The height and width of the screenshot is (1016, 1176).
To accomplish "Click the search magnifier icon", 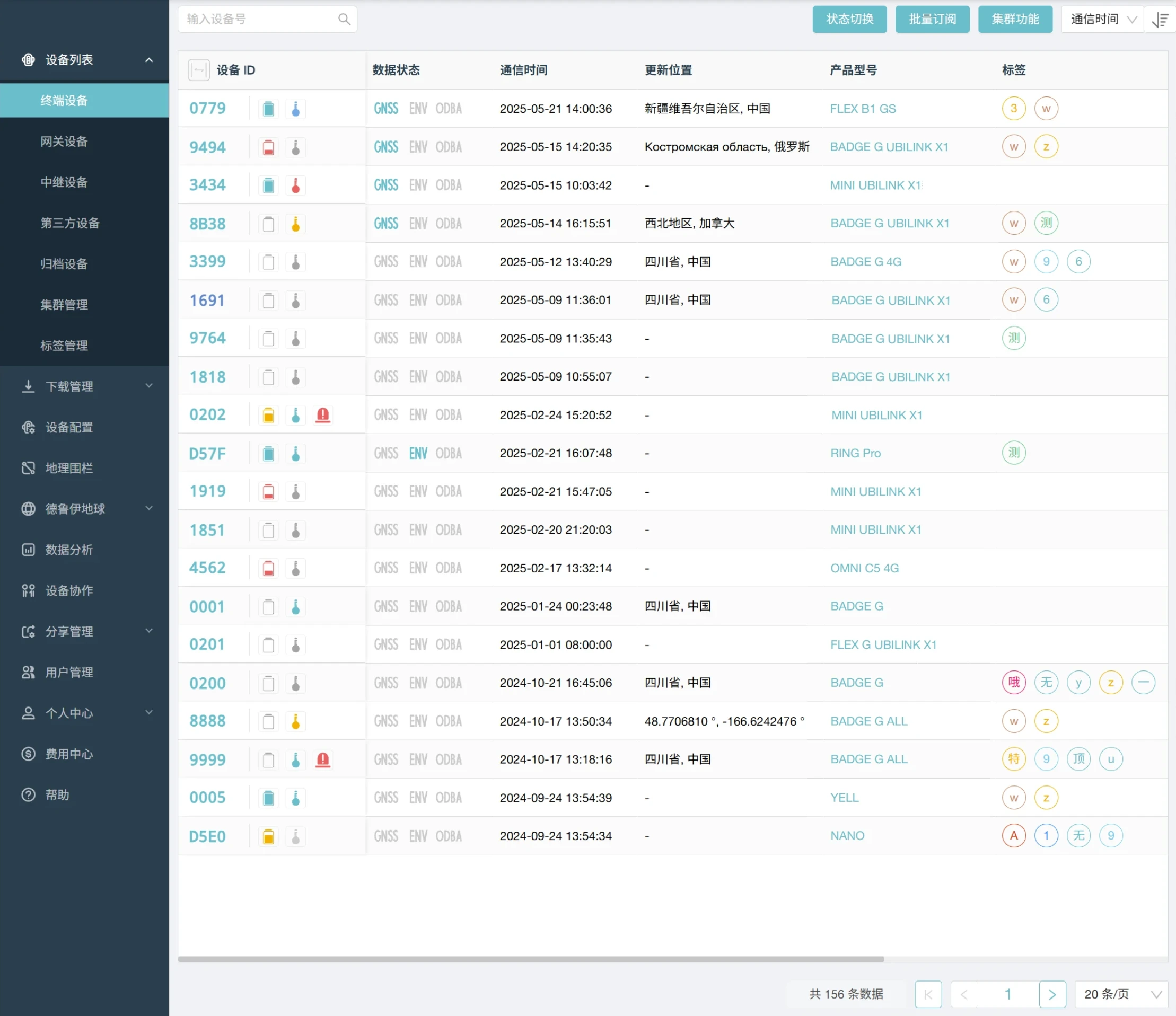I will click(344, 19).
